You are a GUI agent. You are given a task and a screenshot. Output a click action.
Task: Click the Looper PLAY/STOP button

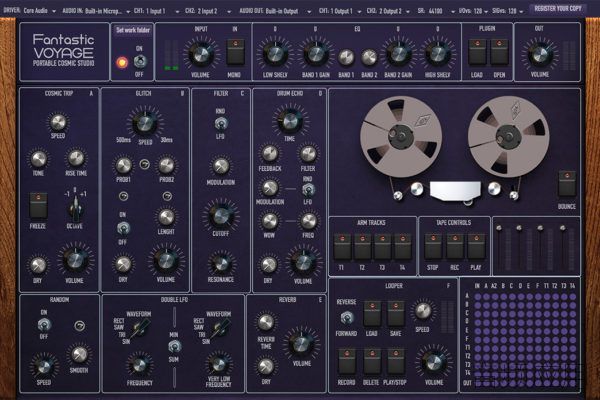tap(395, 361)
